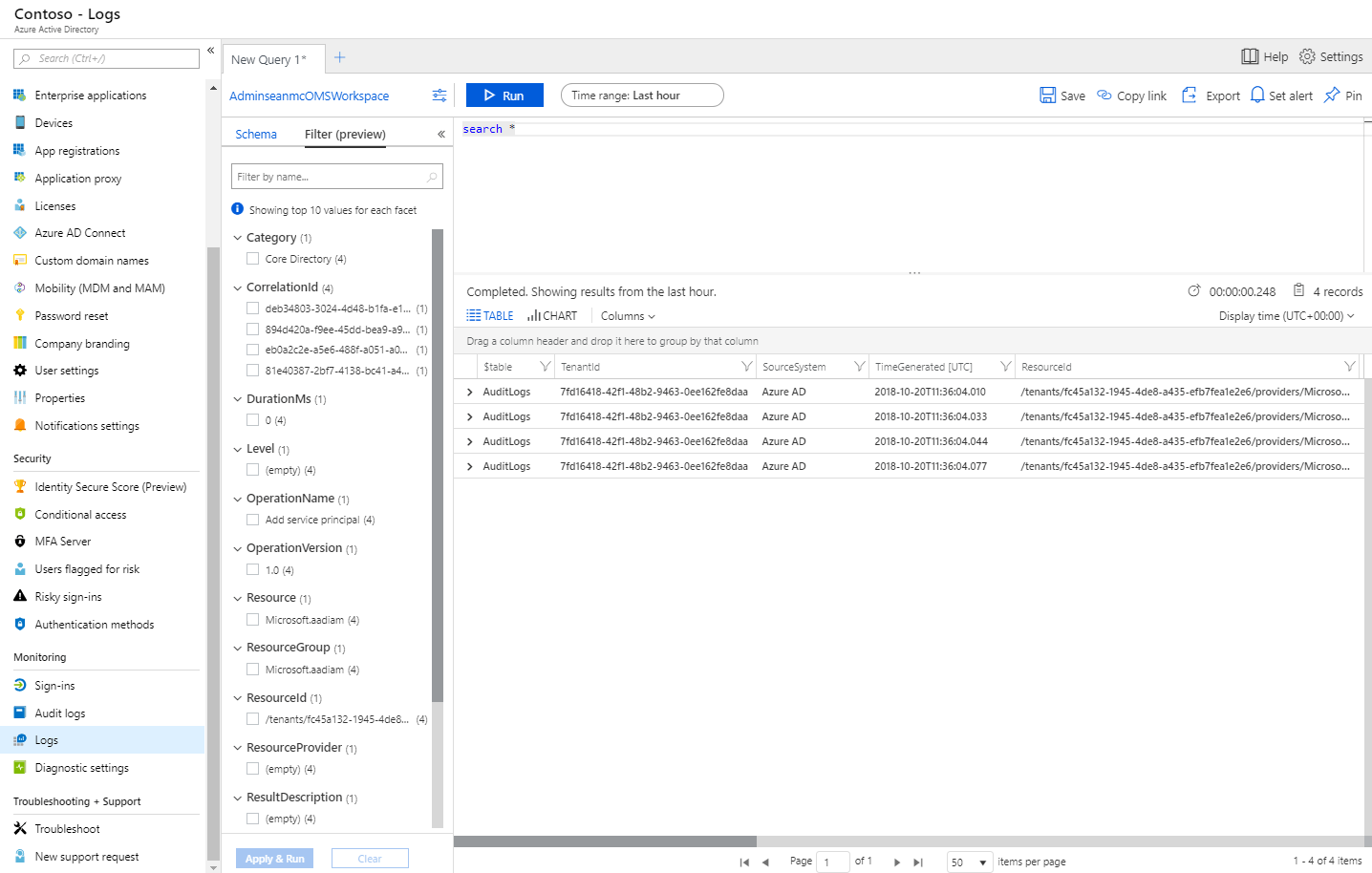The height and width of the screenshot is (873, 1372).
Task: Open User settings gear icon
Action: 19,371
